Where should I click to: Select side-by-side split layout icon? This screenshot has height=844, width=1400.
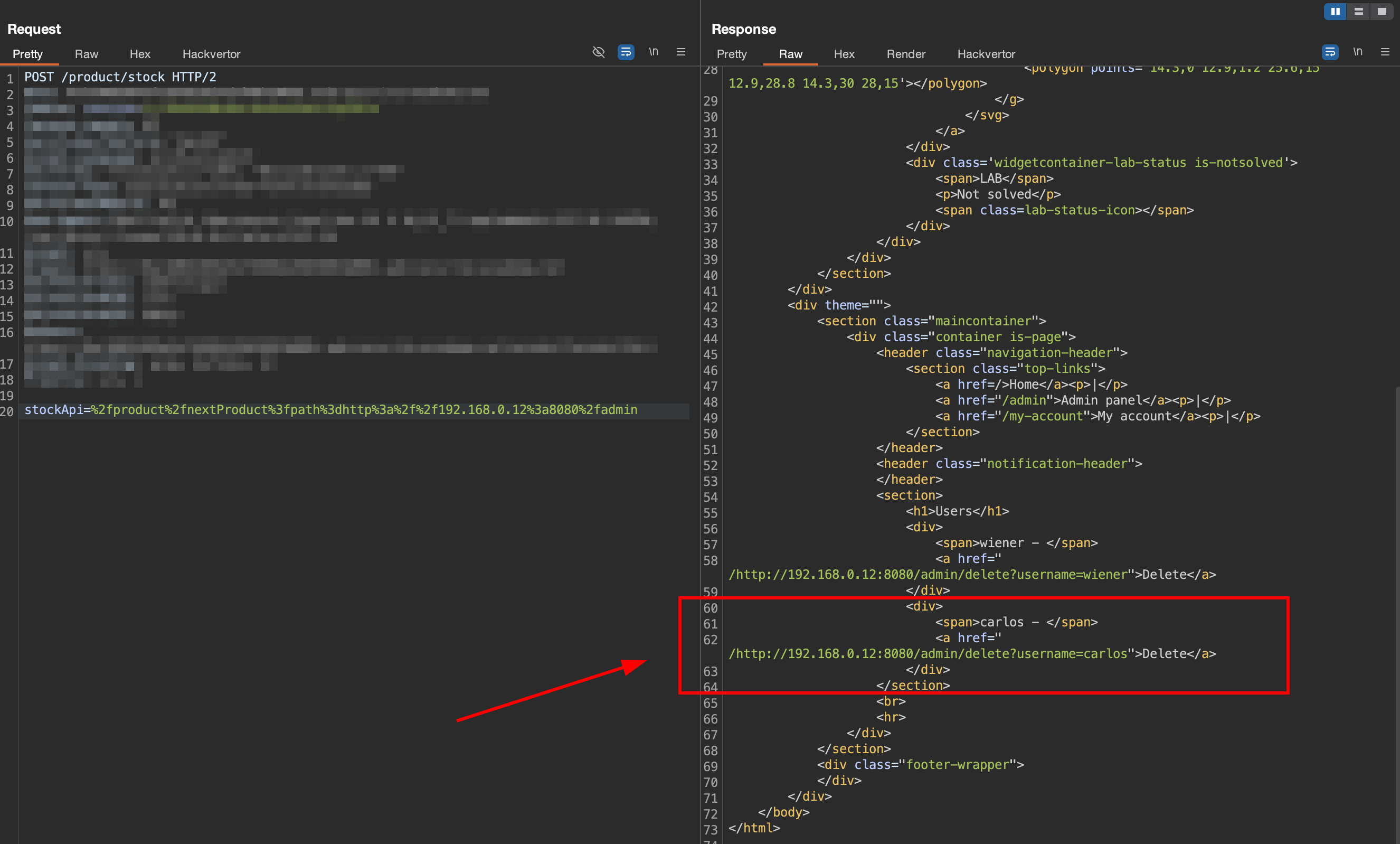click(1335, 12)
